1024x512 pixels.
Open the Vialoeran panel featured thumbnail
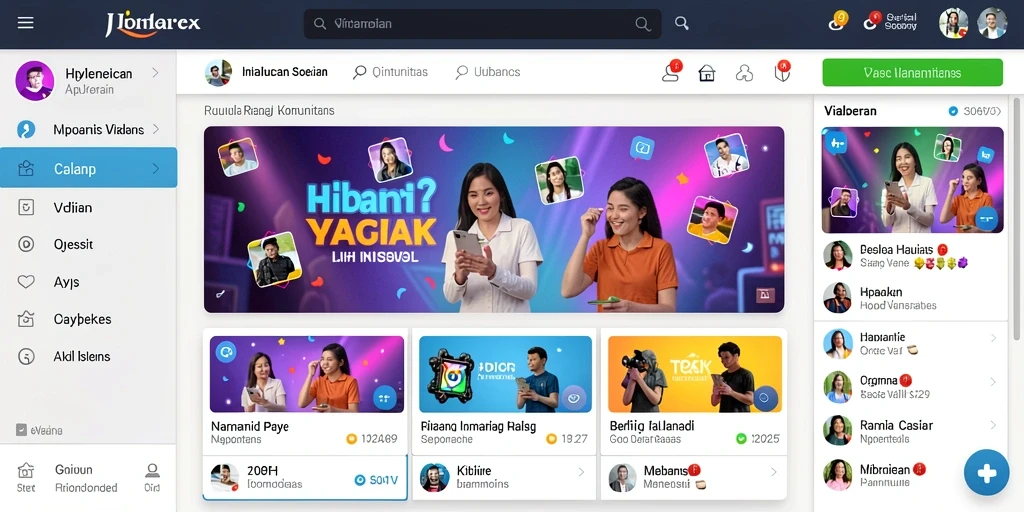tap(912, 180)
